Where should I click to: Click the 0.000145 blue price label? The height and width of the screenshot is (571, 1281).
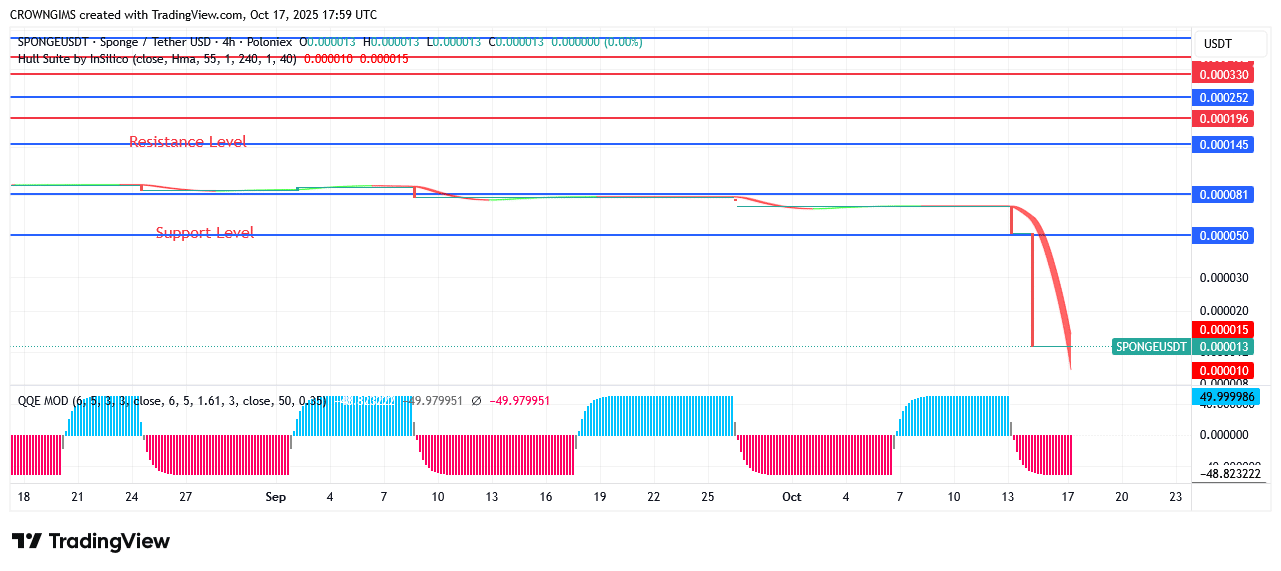pyautogui.click(x=1224, y=145)
